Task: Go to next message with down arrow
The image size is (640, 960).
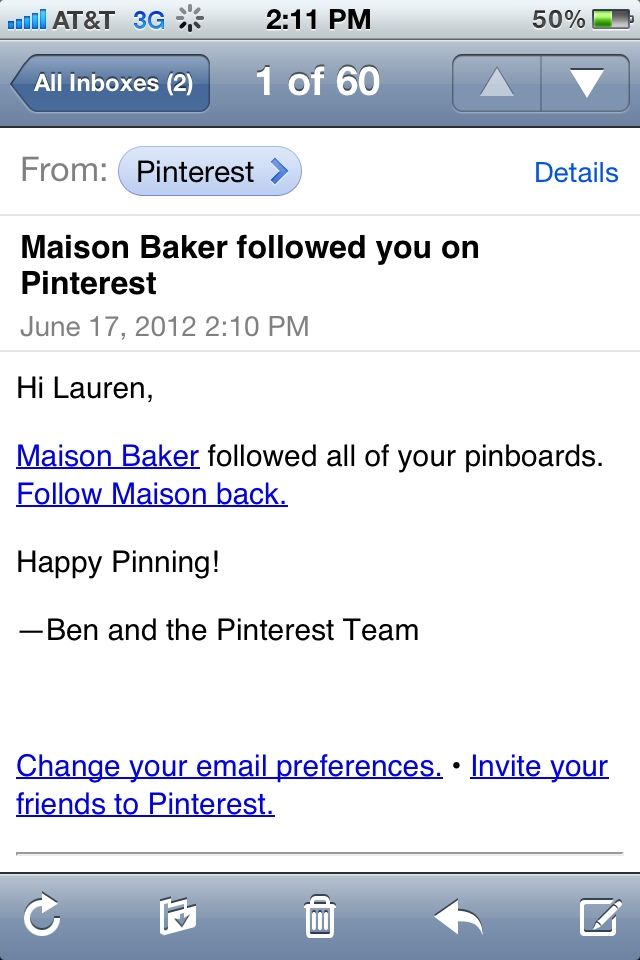Action: 585,83
